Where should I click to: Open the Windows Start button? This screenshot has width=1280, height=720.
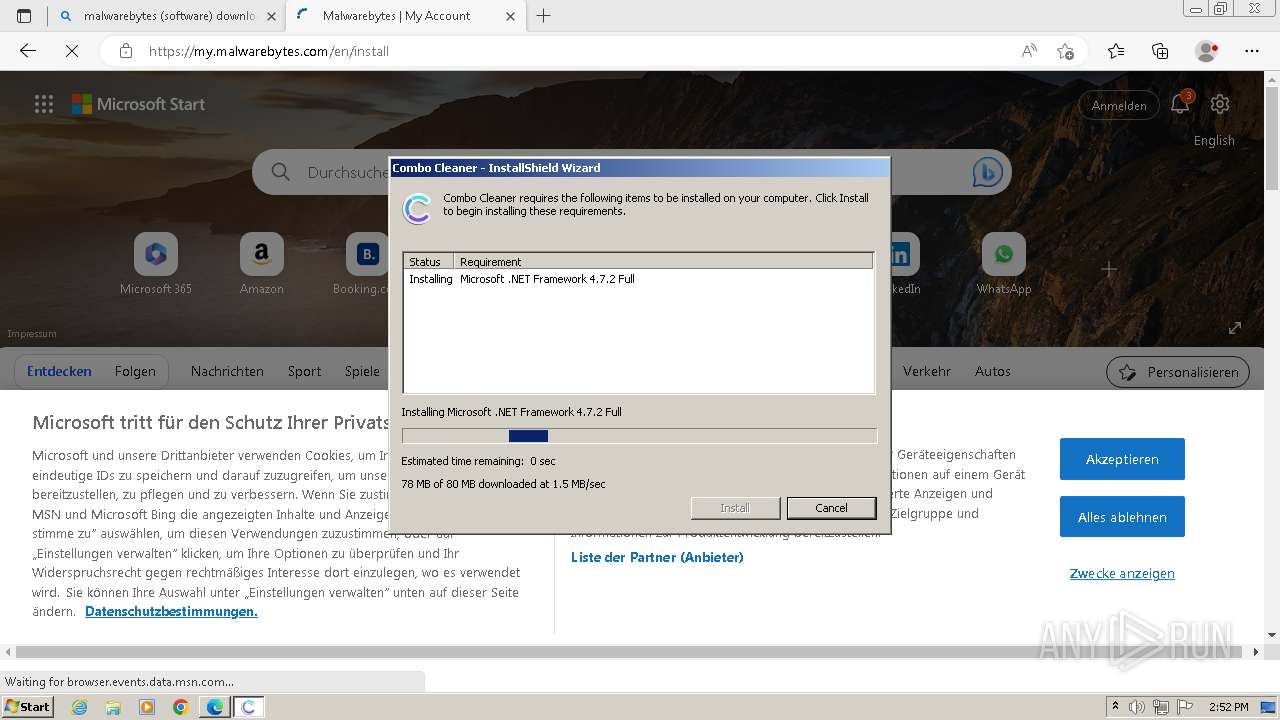click(28, 707)
